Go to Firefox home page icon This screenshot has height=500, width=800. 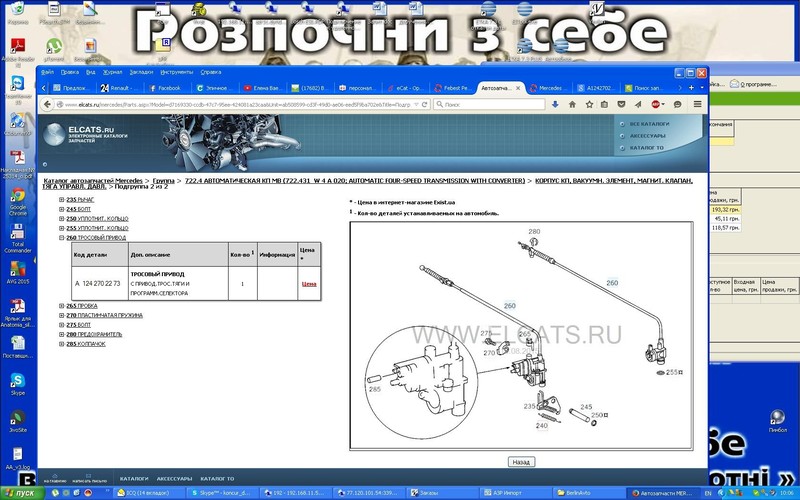tap(572, 104)
